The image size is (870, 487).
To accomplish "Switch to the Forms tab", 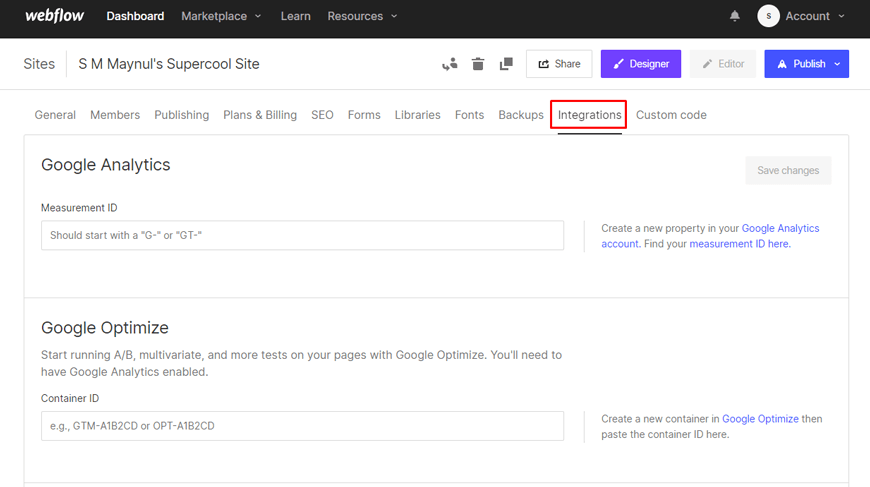I will (364, 115).
